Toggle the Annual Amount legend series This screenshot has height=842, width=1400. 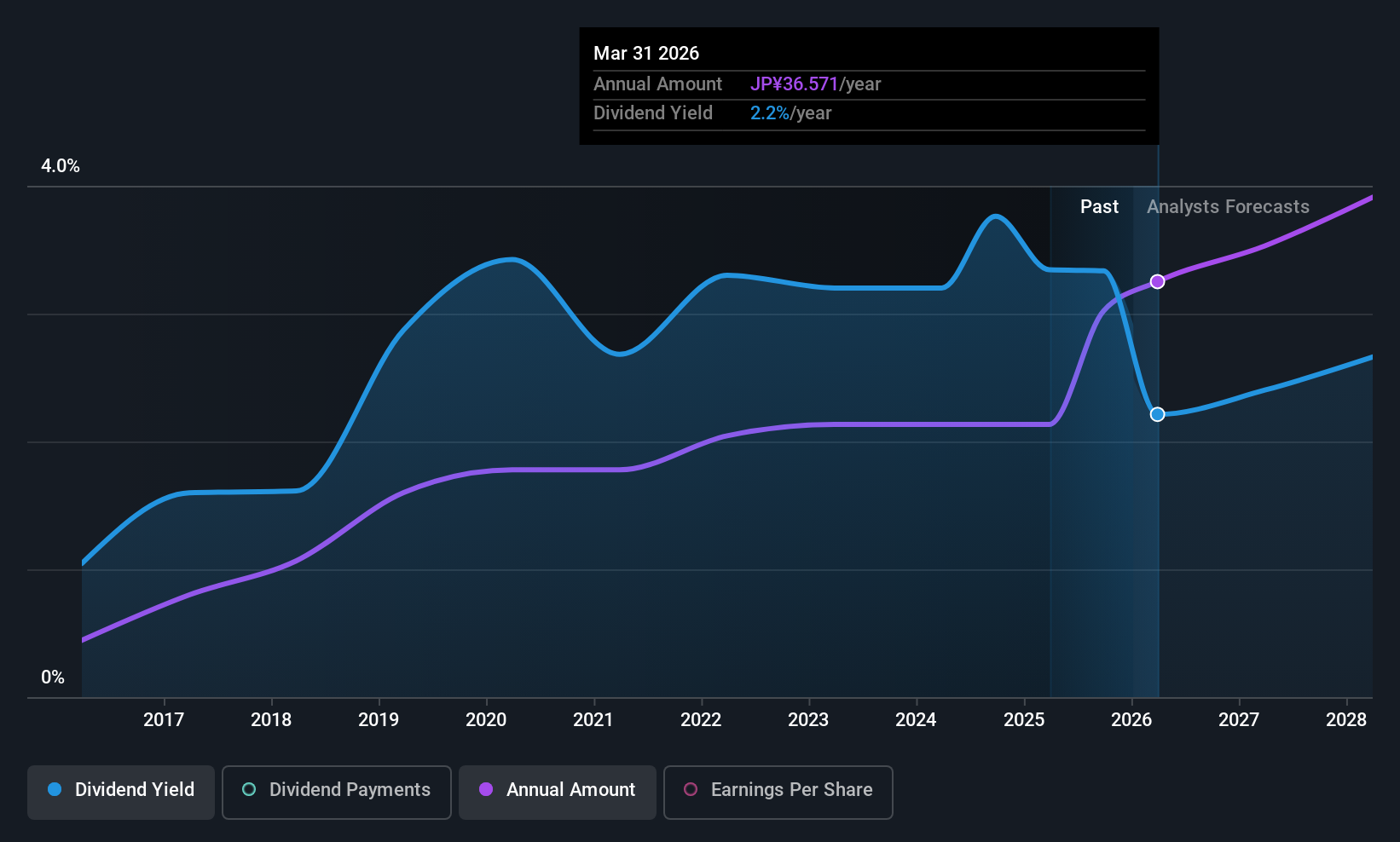558,792
